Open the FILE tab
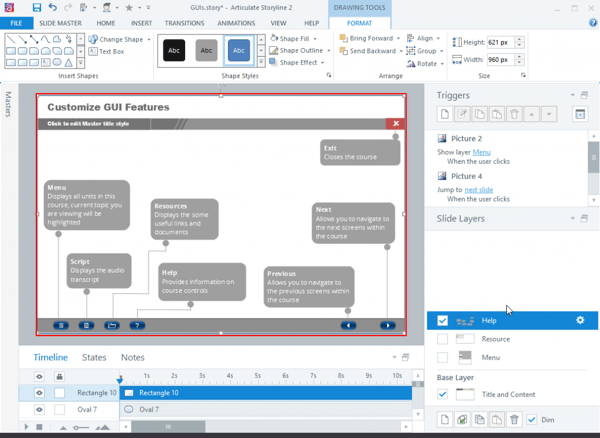This screenshot has height=438, width=600. coord(16,23)
